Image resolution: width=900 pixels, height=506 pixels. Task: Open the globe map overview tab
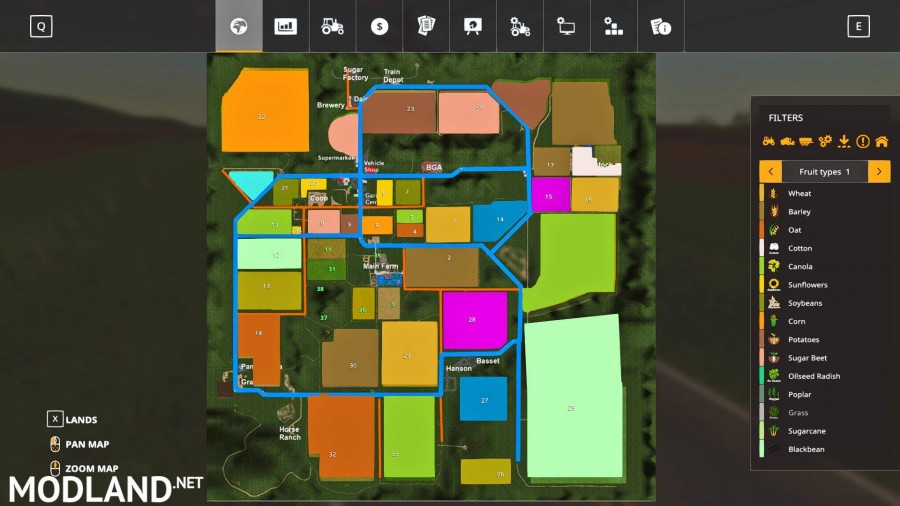tap(239, 26)
